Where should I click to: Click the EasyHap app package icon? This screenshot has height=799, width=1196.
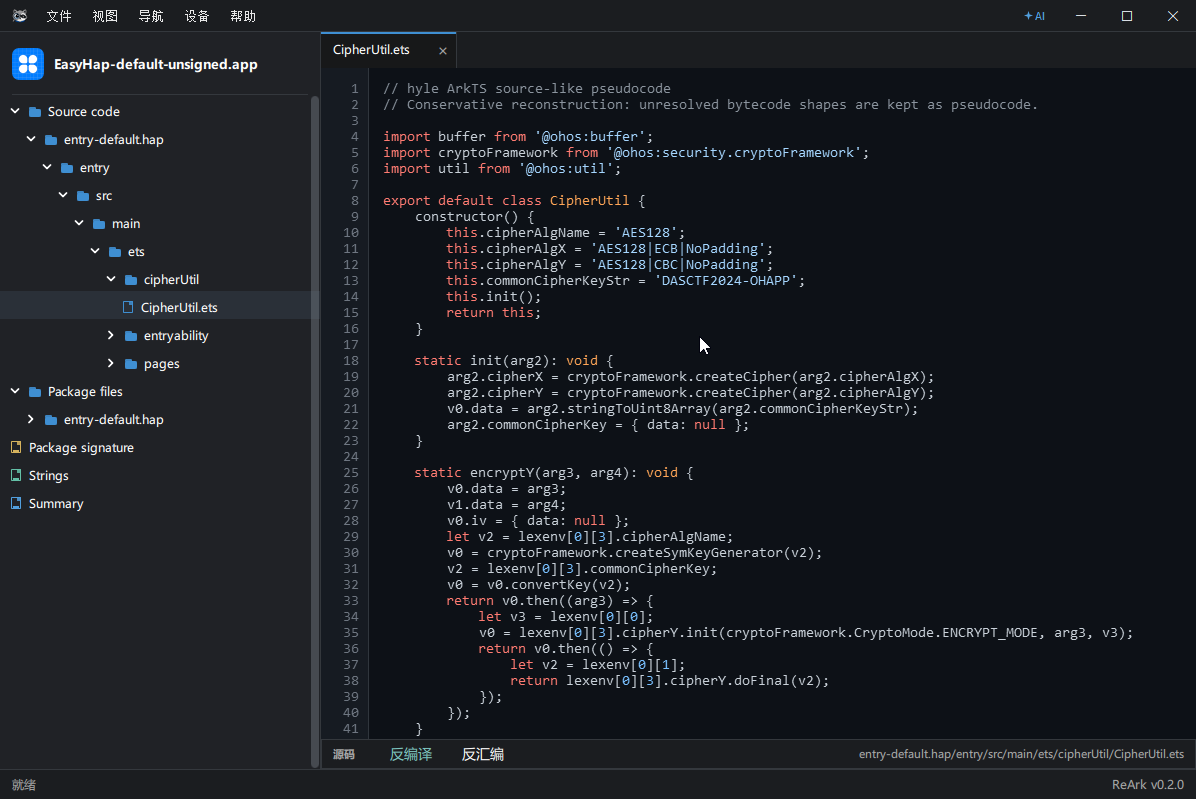click(28, 64)
